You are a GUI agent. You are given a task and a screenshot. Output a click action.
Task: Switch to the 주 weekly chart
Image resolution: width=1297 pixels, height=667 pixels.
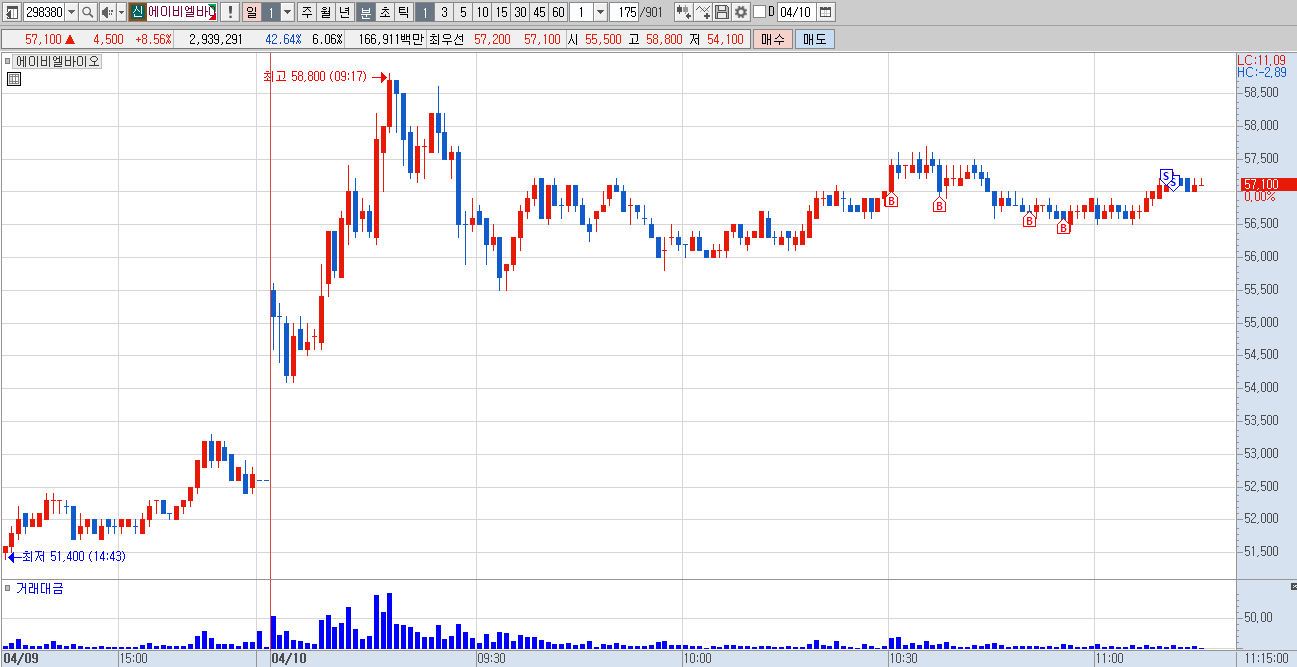pyautogui.click(x=306, y=12)
